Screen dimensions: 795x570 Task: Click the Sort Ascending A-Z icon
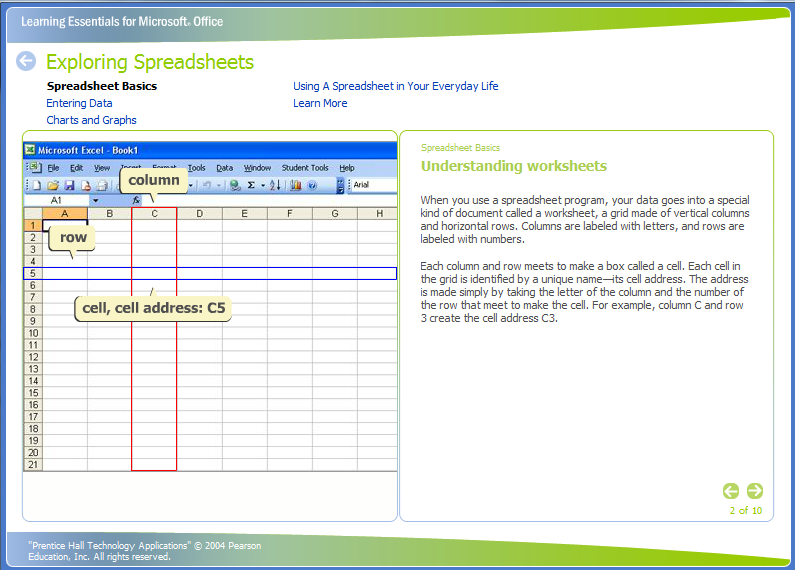[275, 185]
